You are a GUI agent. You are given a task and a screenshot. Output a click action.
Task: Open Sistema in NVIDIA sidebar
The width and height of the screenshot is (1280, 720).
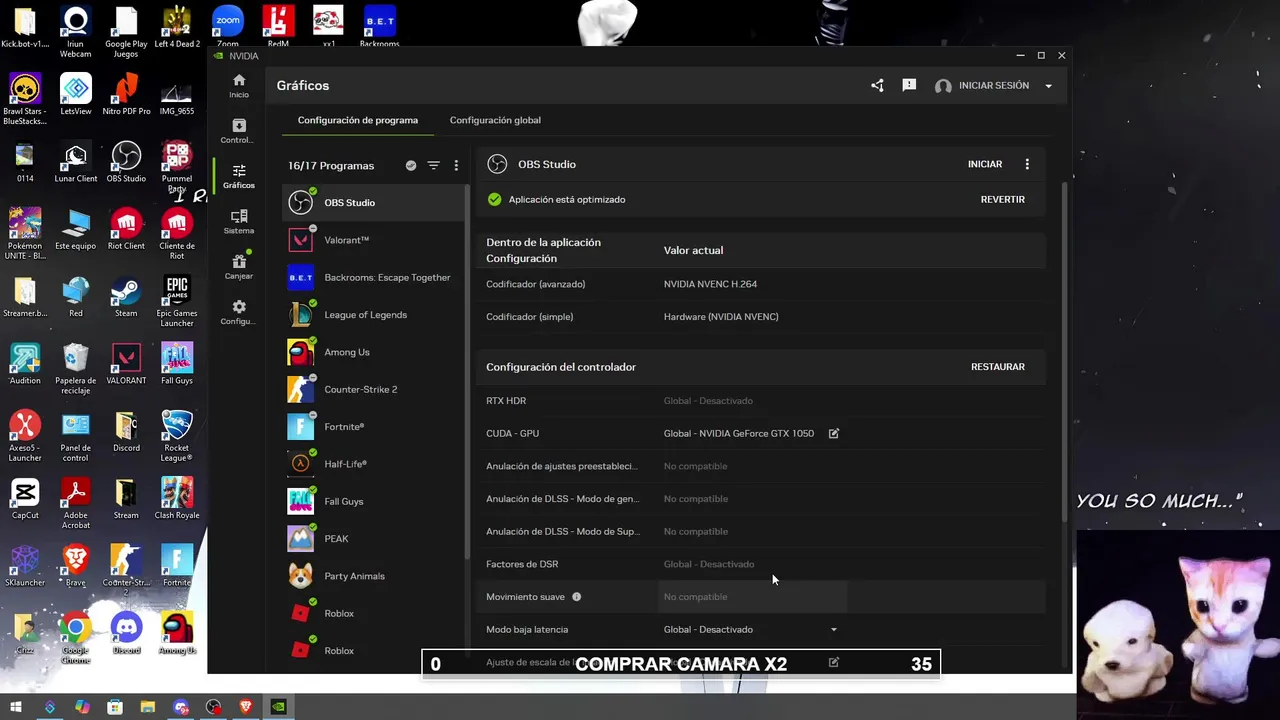pos(238,222)
